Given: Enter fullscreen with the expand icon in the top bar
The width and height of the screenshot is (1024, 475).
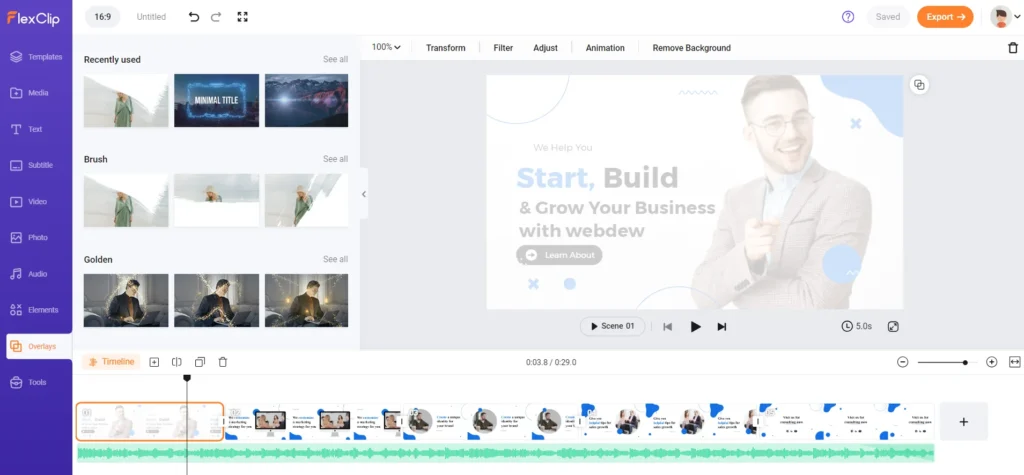Looking at the screenshot, I should click(x=242, y=17).
